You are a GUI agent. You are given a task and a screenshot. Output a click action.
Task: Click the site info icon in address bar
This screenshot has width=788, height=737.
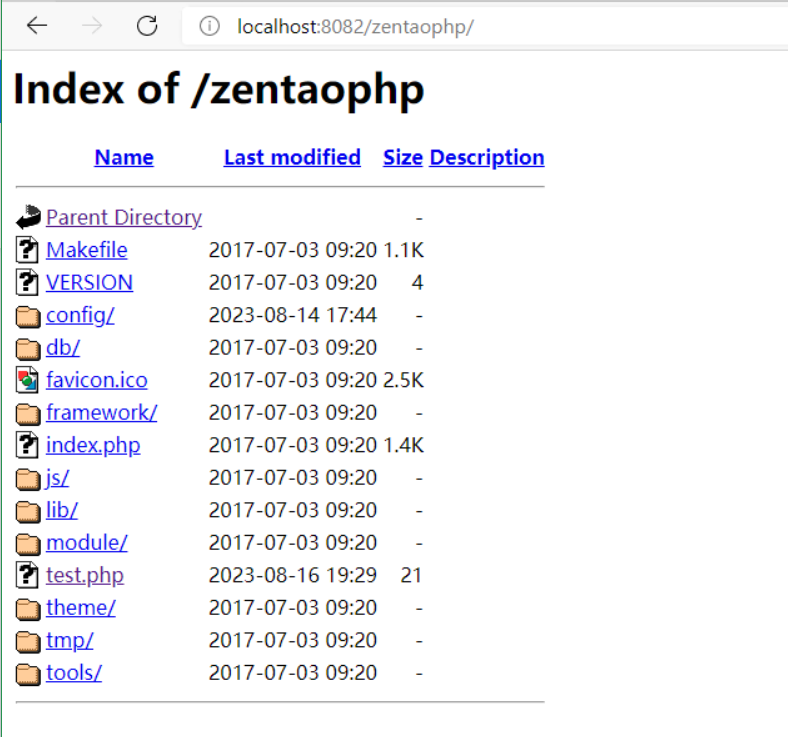[209, 26]
